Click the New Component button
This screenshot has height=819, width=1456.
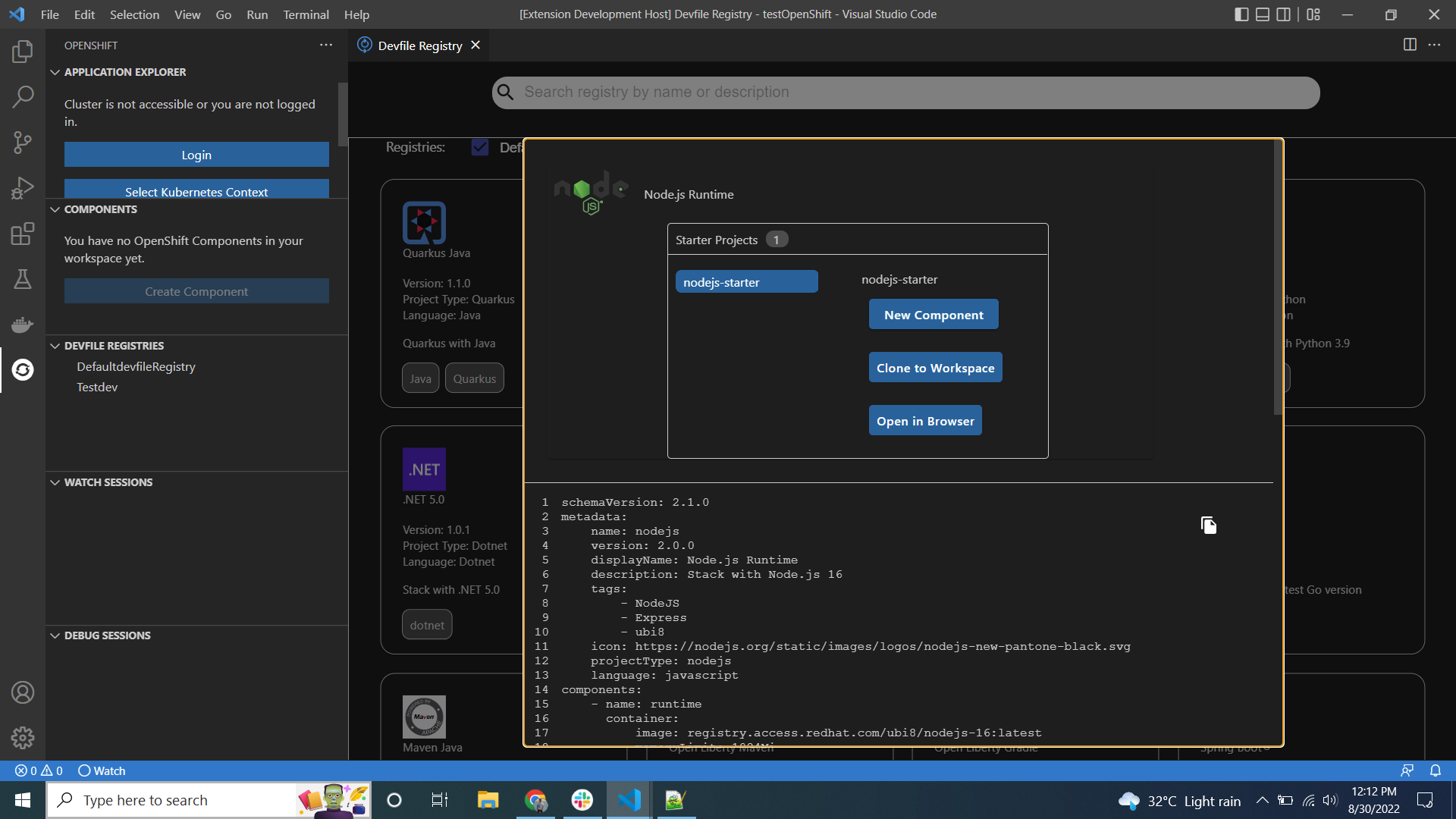click(933, 315)
